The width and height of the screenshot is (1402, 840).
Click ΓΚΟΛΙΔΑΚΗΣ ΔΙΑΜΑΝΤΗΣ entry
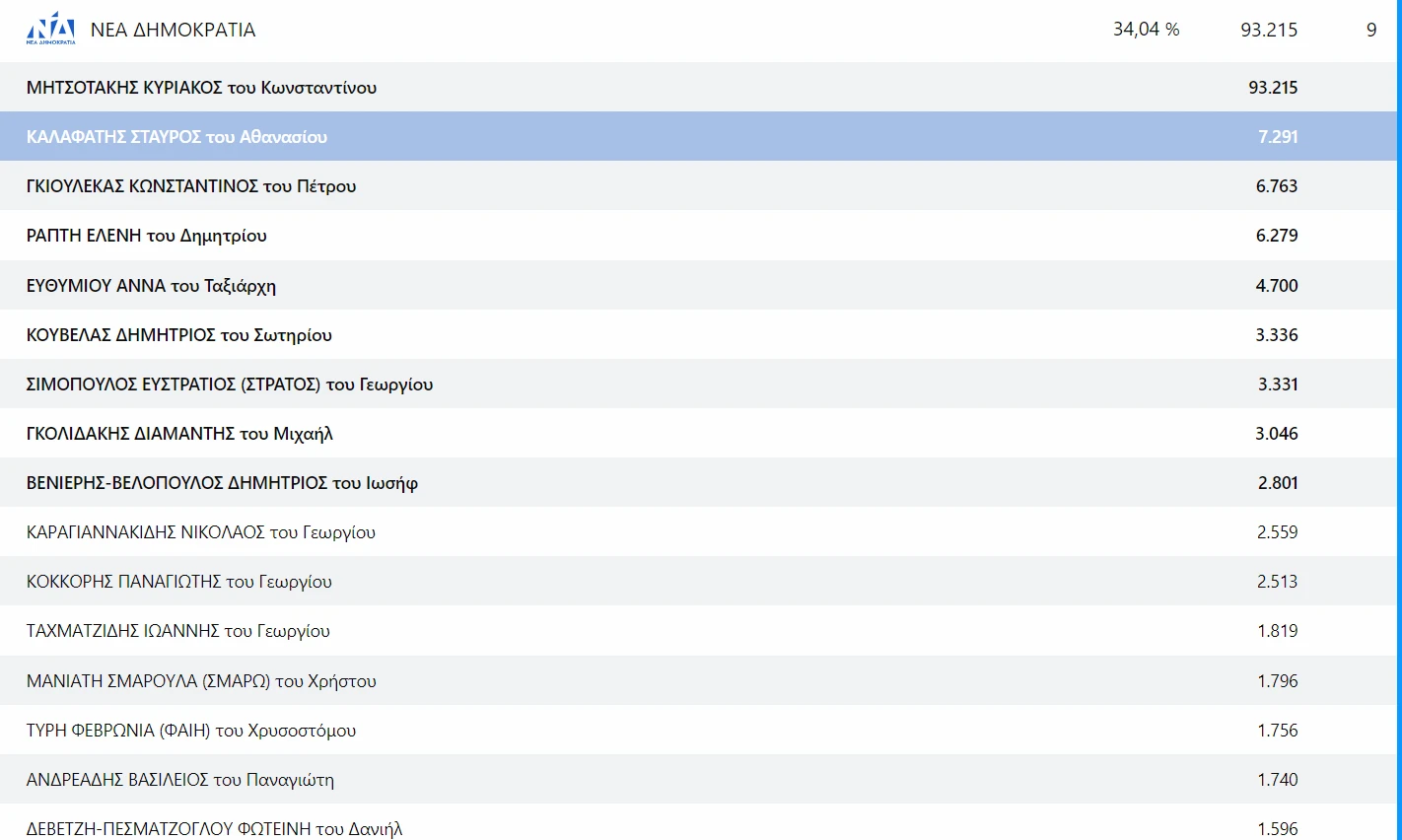179,434
